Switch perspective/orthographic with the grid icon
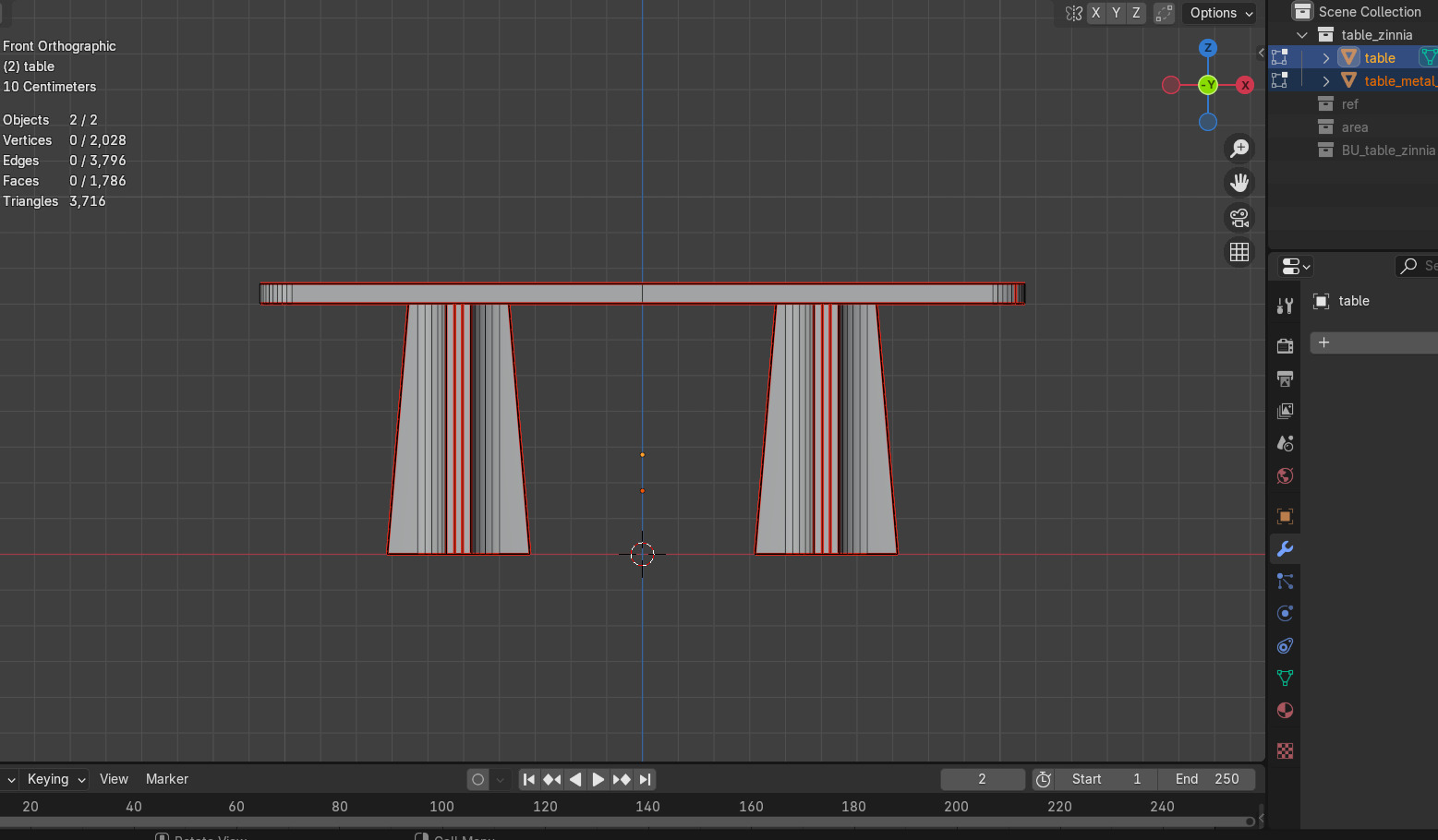 pyautogui.click(x=1239, y=252)
